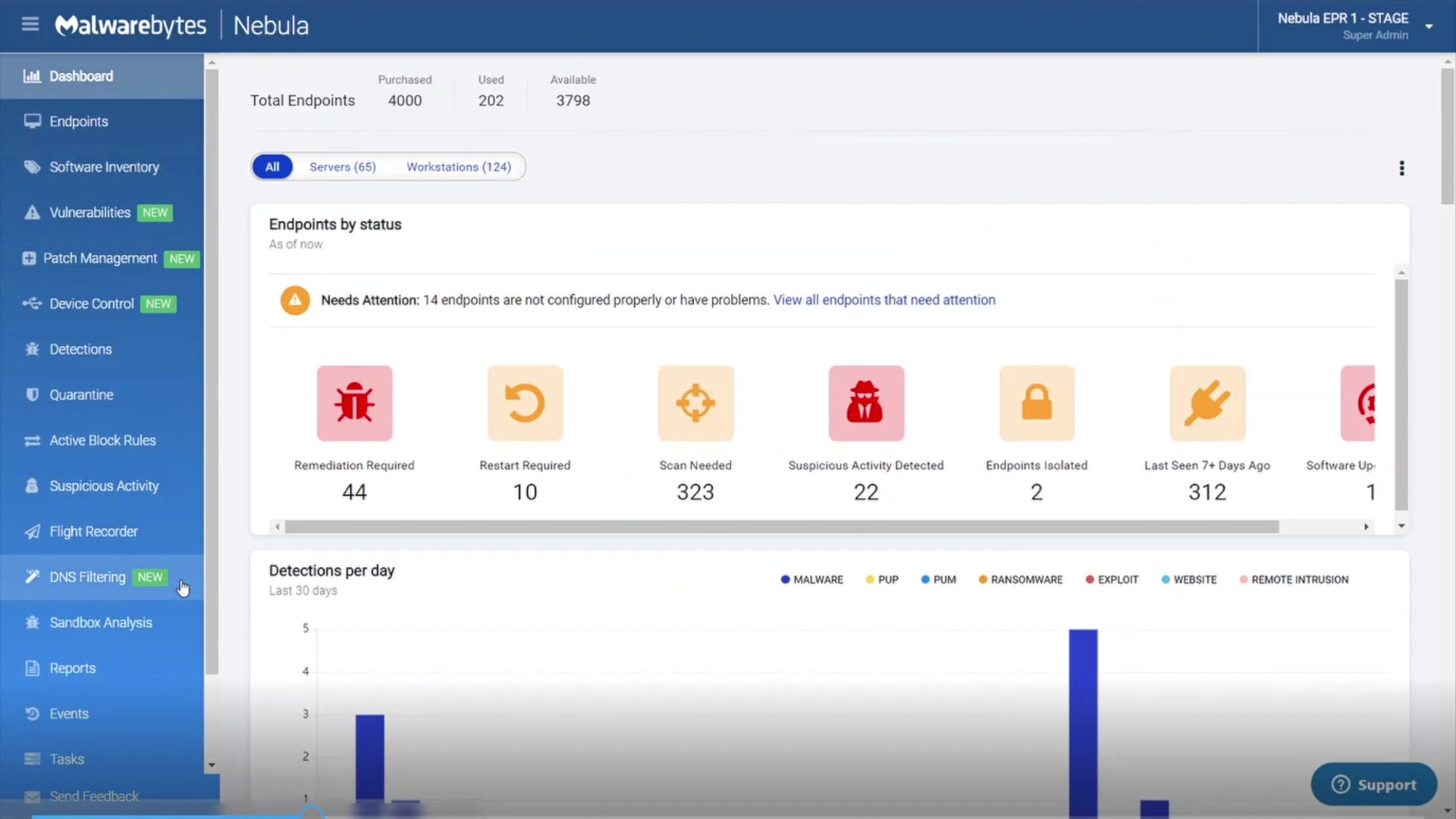The height and width of the screenshot is (819, 1456).
Task: Expand the three-dot menu on dashboard
Action: click(x=1401, y=167)
